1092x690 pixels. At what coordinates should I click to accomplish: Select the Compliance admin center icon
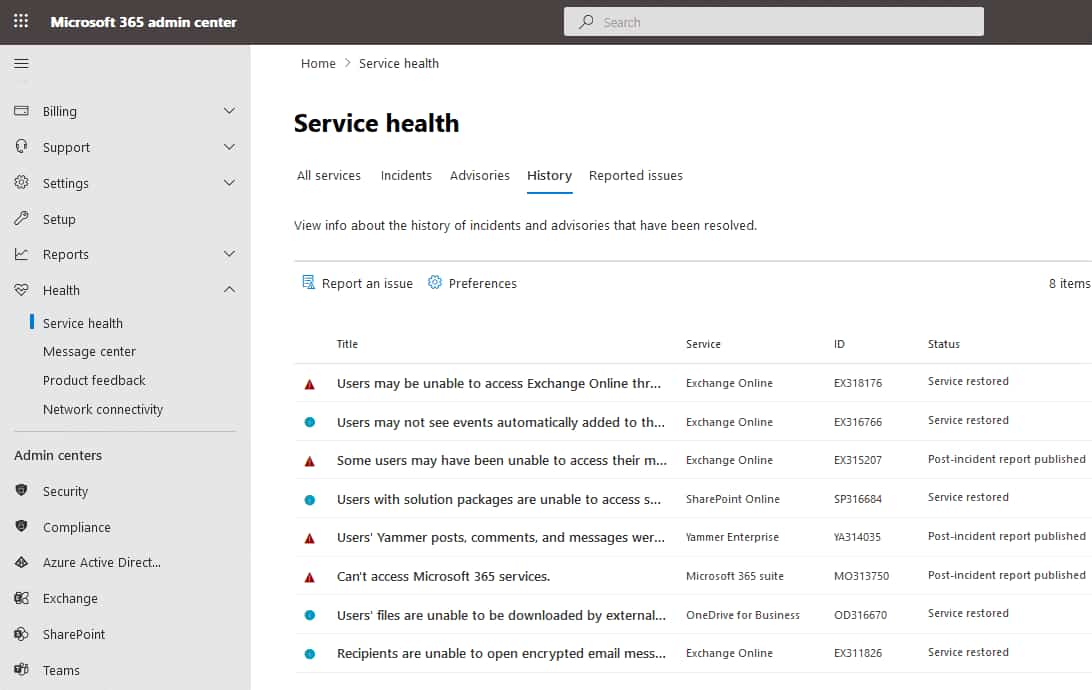21,527
